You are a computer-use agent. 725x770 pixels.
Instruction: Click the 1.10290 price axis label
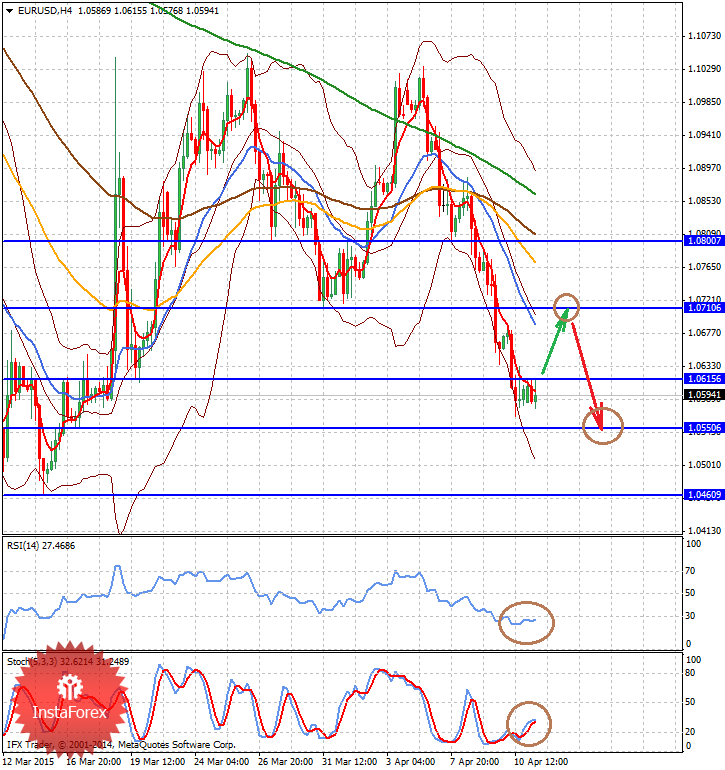point(704,69)
